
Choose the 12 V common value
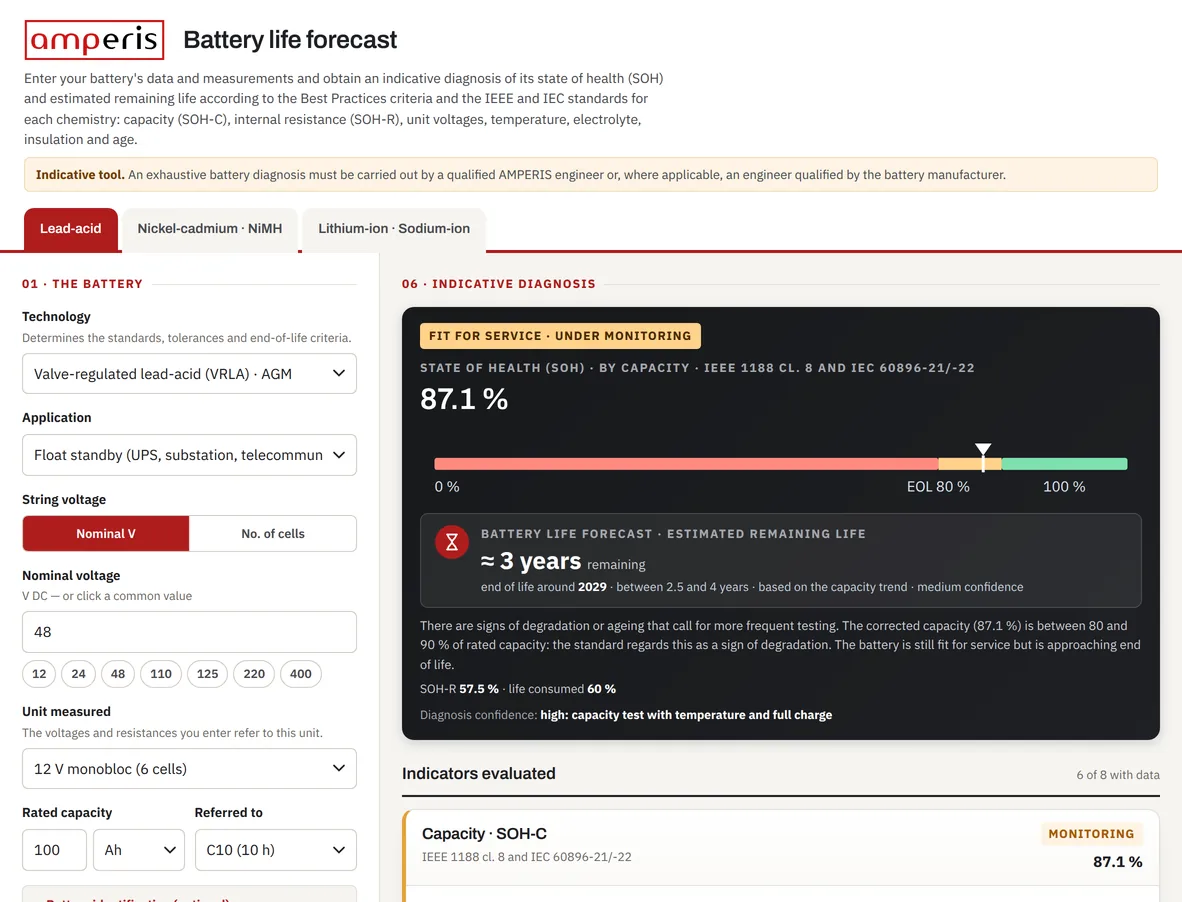(39, 674)
